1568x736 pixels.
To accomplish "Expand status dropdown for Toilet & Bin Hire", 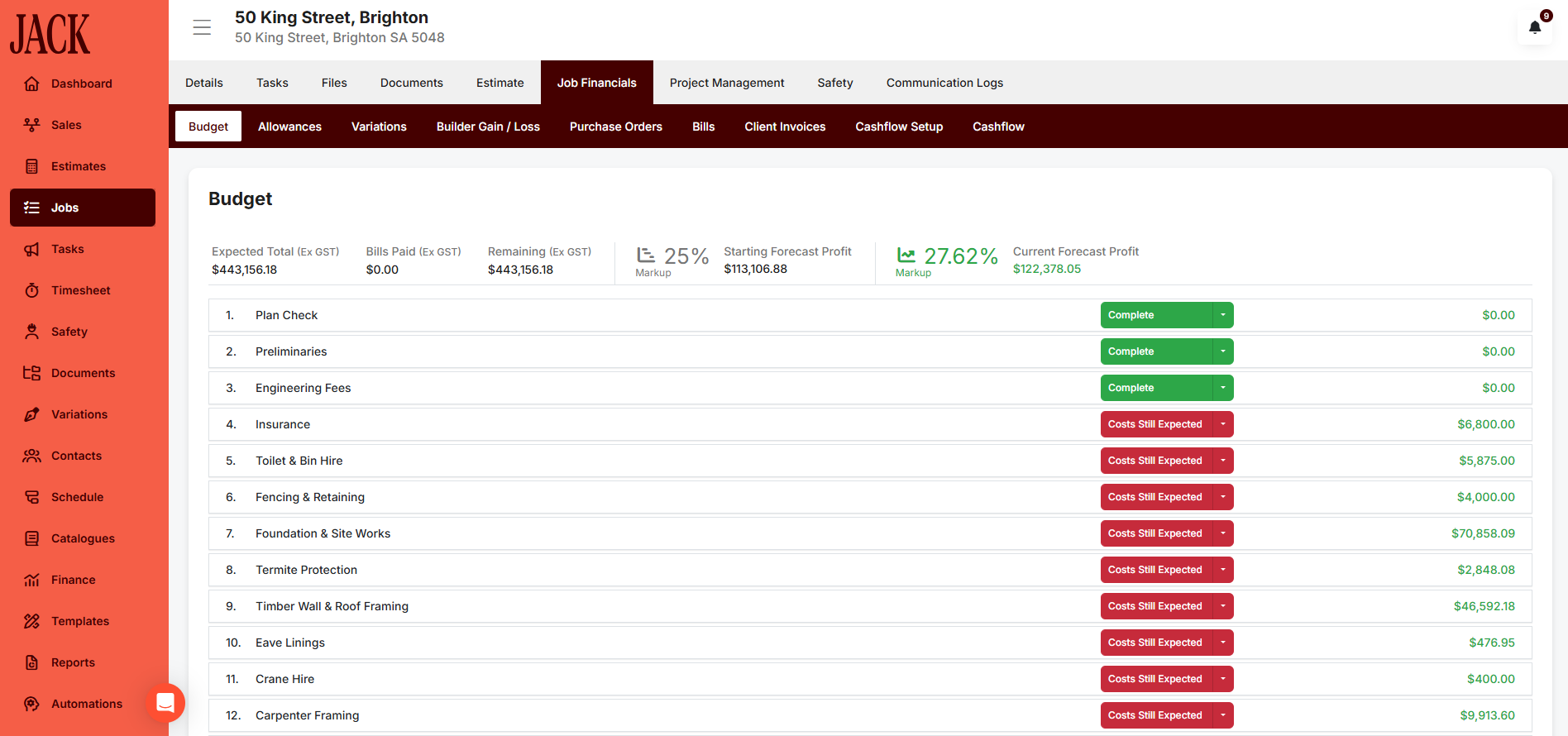I will [x=1223, y=461].
